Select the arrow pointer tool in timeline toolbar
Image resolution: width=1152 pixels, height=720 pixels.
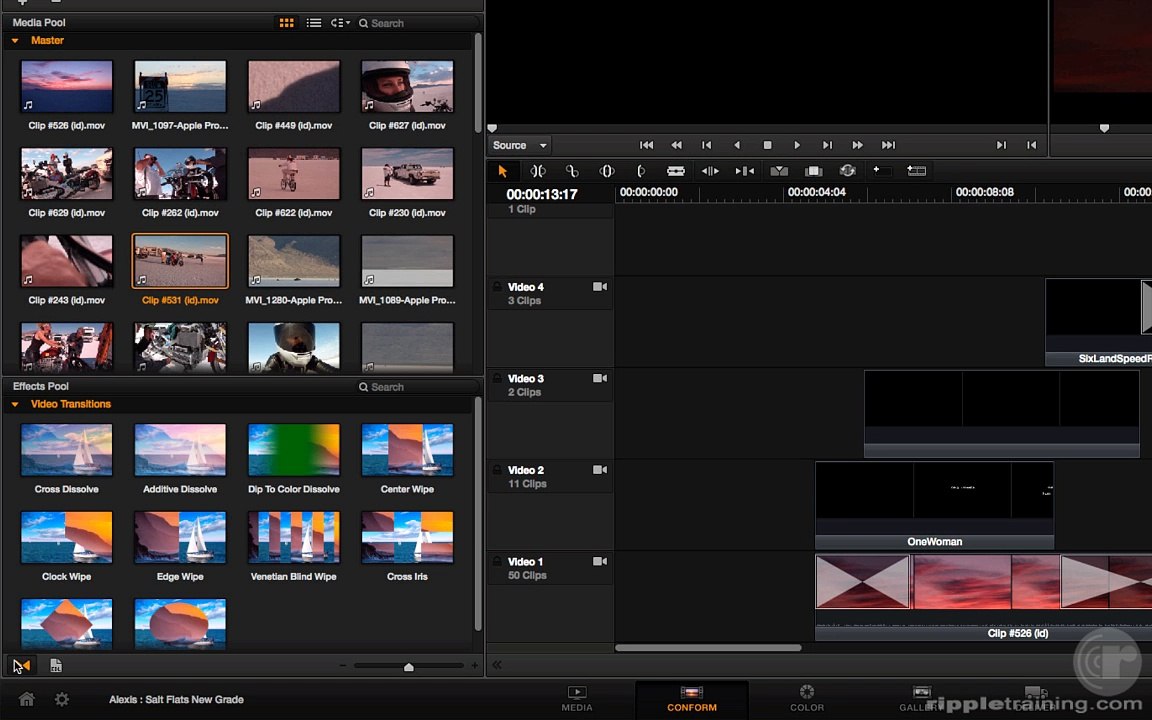pos(503,171)
